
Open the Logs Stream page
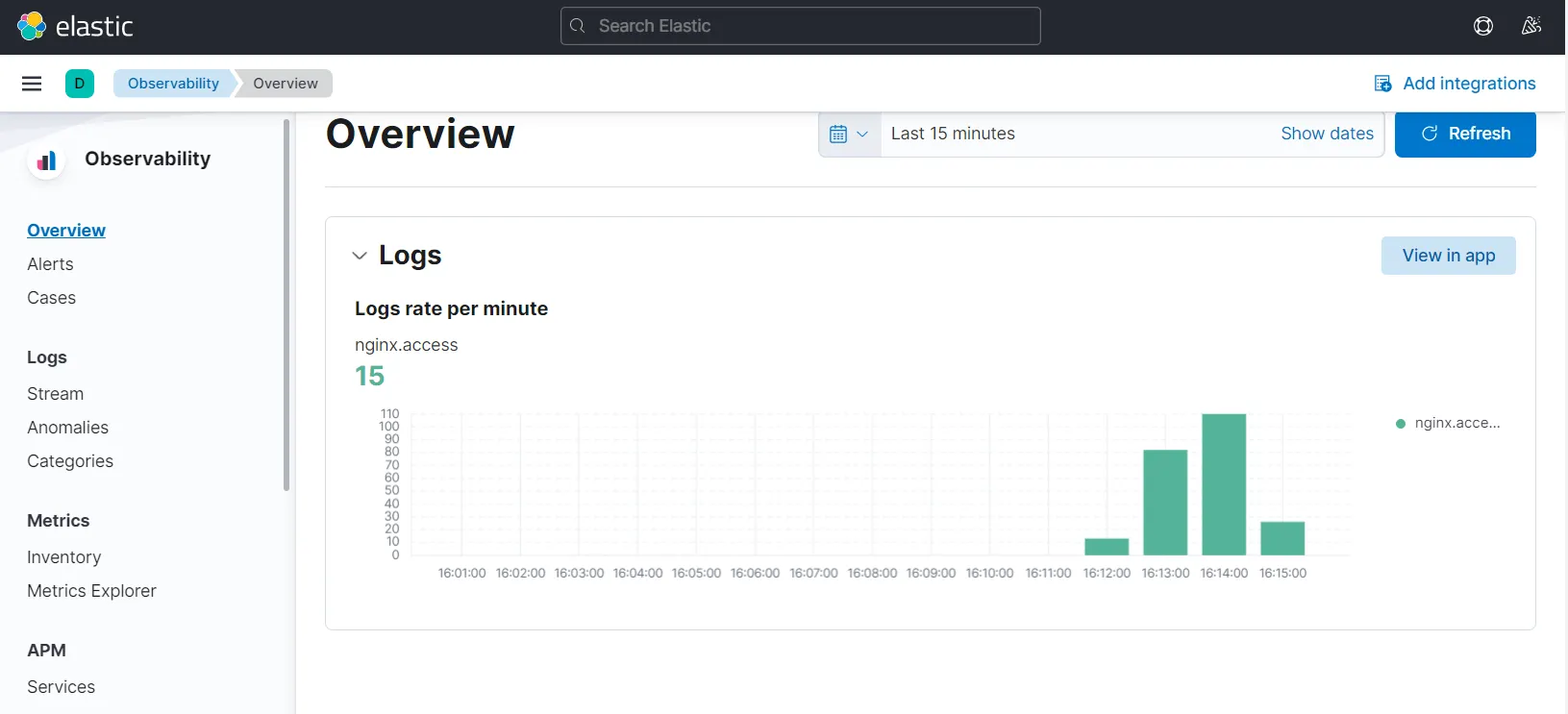(x=55, y=394)
